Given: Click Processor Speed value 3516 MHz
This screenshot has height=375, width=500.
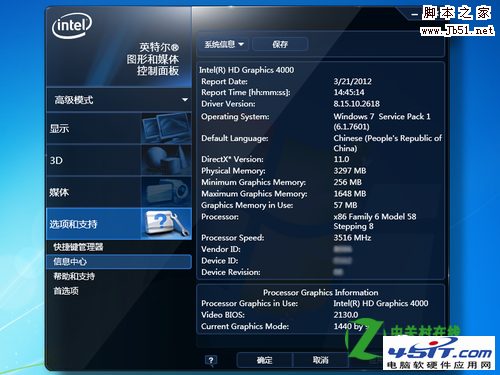Looking at the screenshot, I should [x=352, y=238].
